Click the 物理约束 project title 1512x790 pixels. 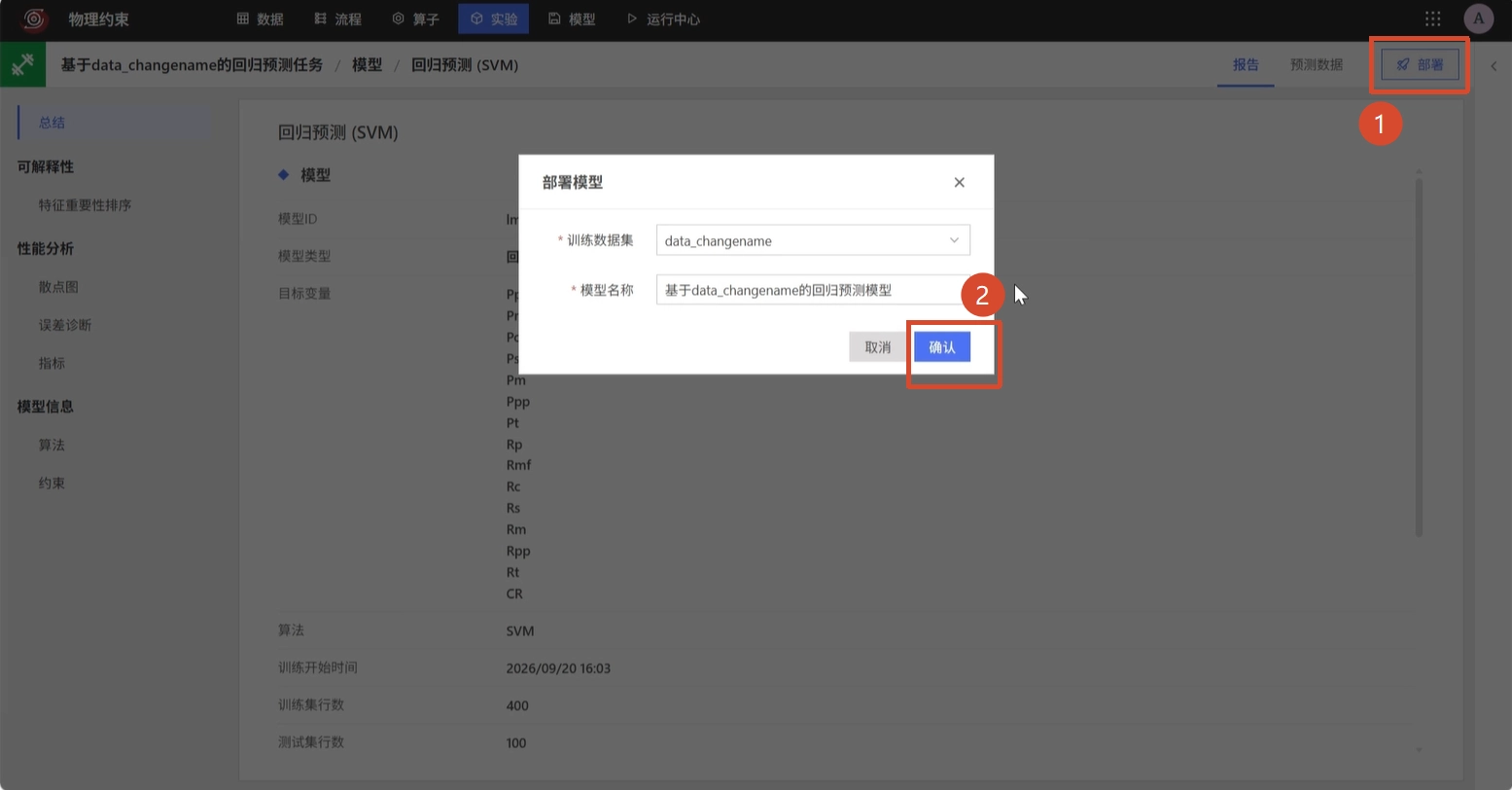99,18
